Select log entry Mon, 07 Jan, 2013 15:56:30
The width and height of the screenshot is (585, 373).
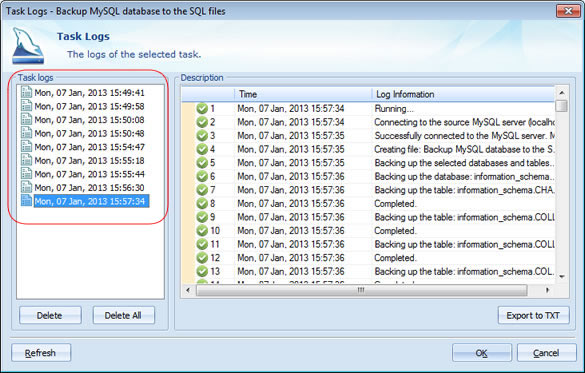coord(89,188)
